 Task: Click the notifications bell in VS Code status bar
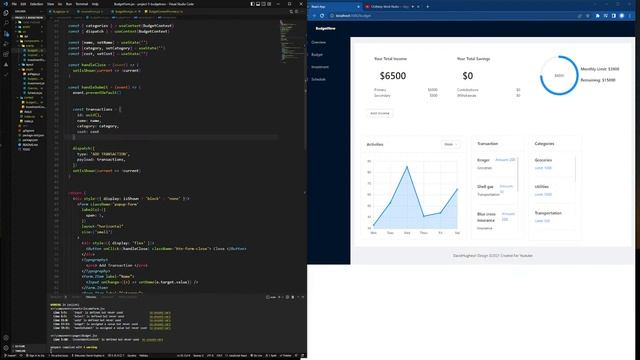click(302, 356)
